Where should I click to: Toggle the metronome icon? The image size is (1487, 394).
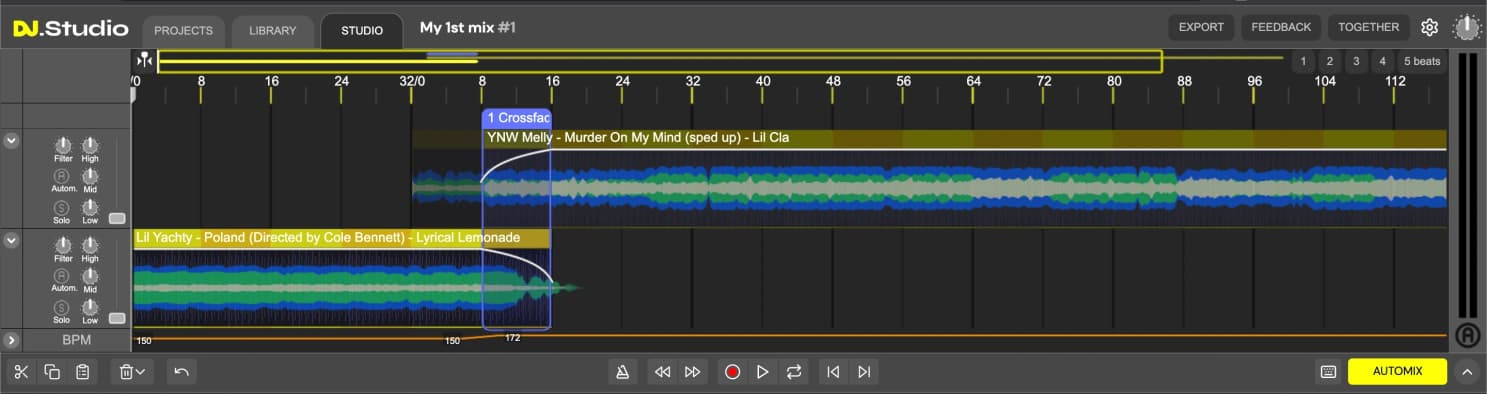click(622, 372)
